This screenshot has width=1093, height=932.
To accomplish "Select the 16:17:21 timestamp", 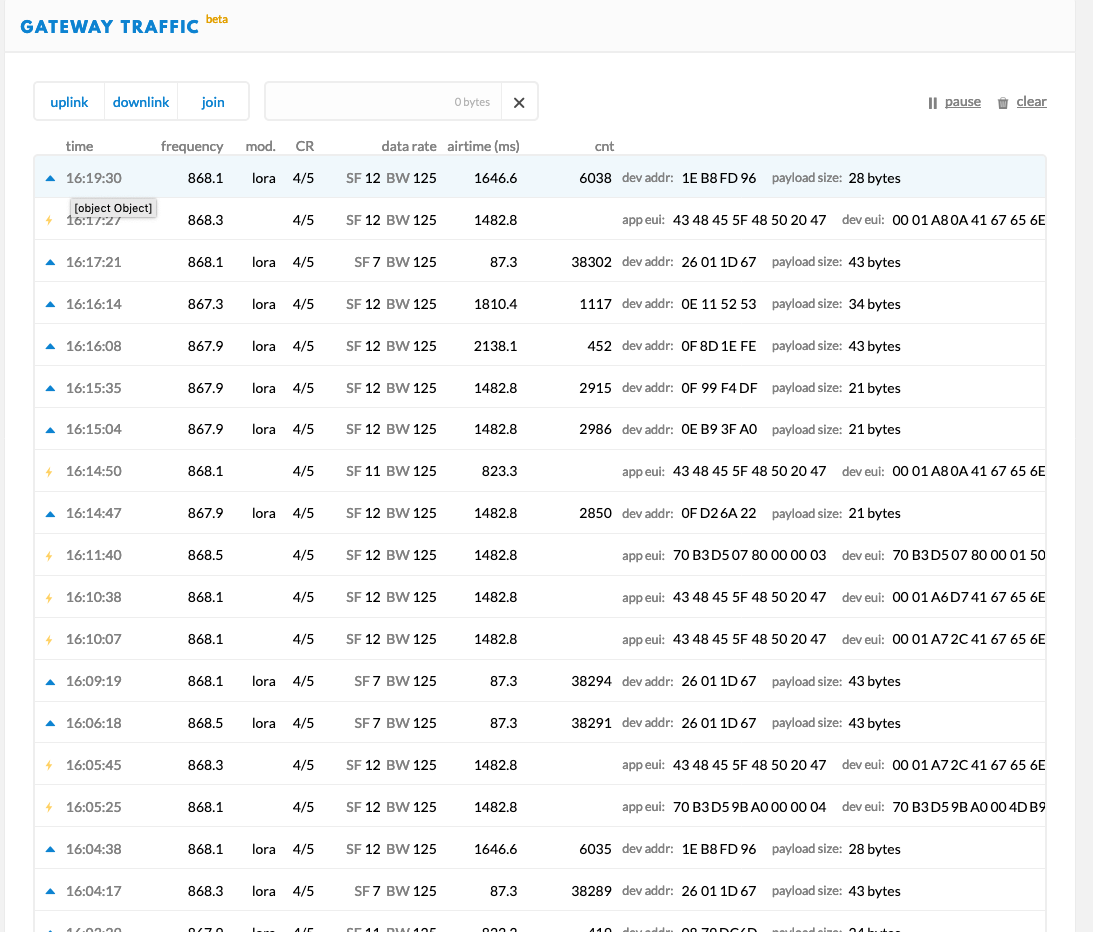I will click(93, 262).
